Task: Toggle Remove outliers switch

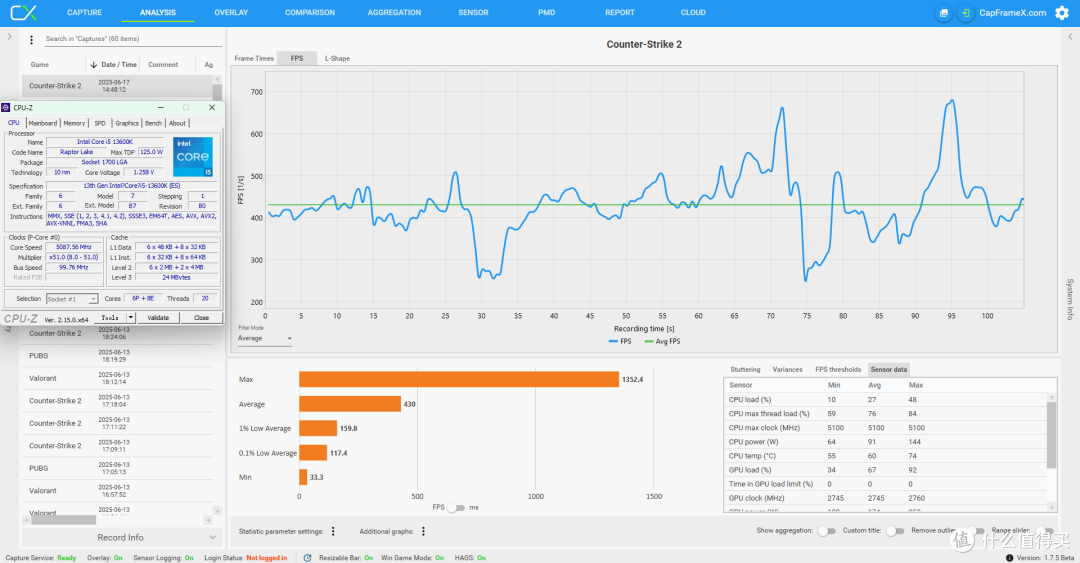Action: (x=975, y=531)
